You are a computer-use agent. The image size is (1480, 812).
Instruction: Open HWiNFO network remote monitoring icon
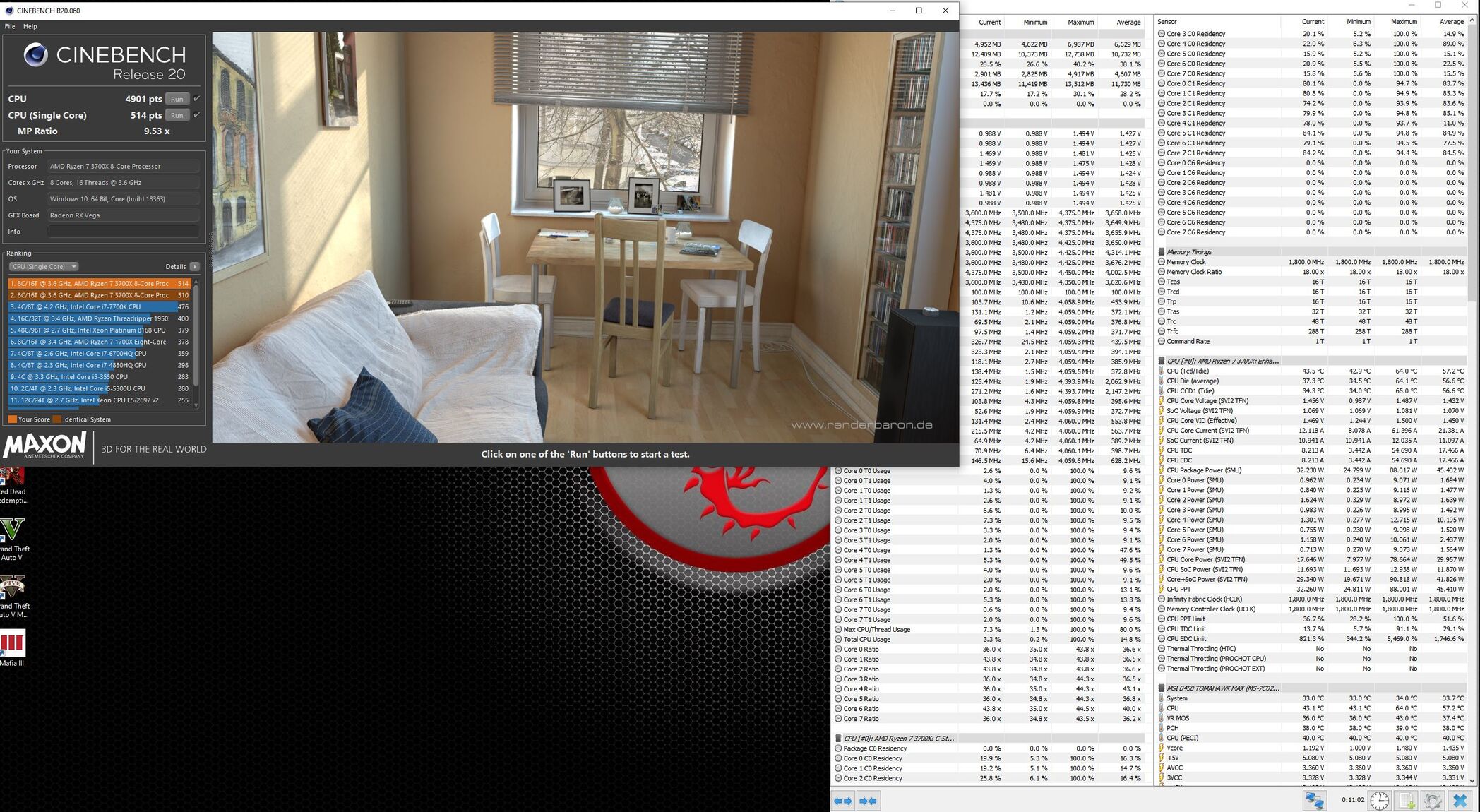coord(1314,801)
